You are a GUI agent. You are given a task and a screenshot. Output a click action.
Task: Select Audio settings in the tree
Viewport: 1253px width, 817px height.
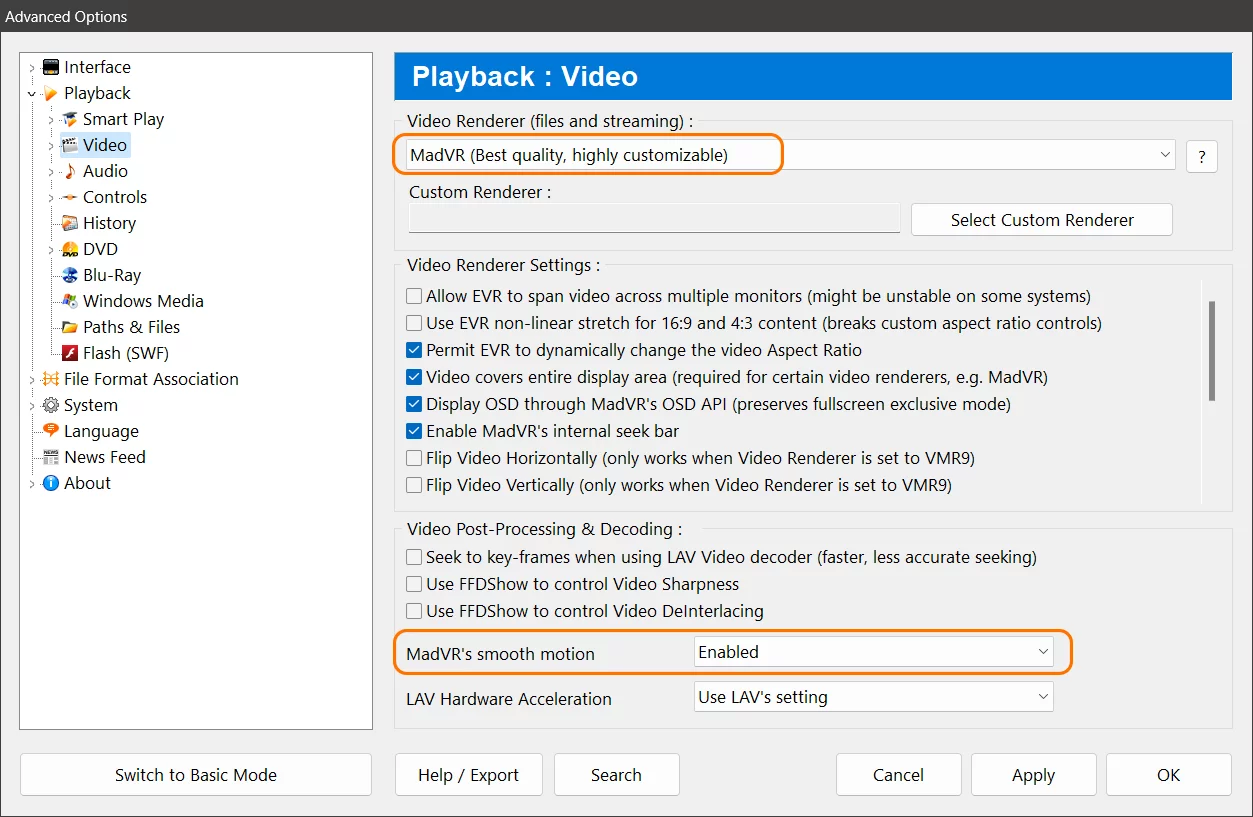[x=105, y=171]
